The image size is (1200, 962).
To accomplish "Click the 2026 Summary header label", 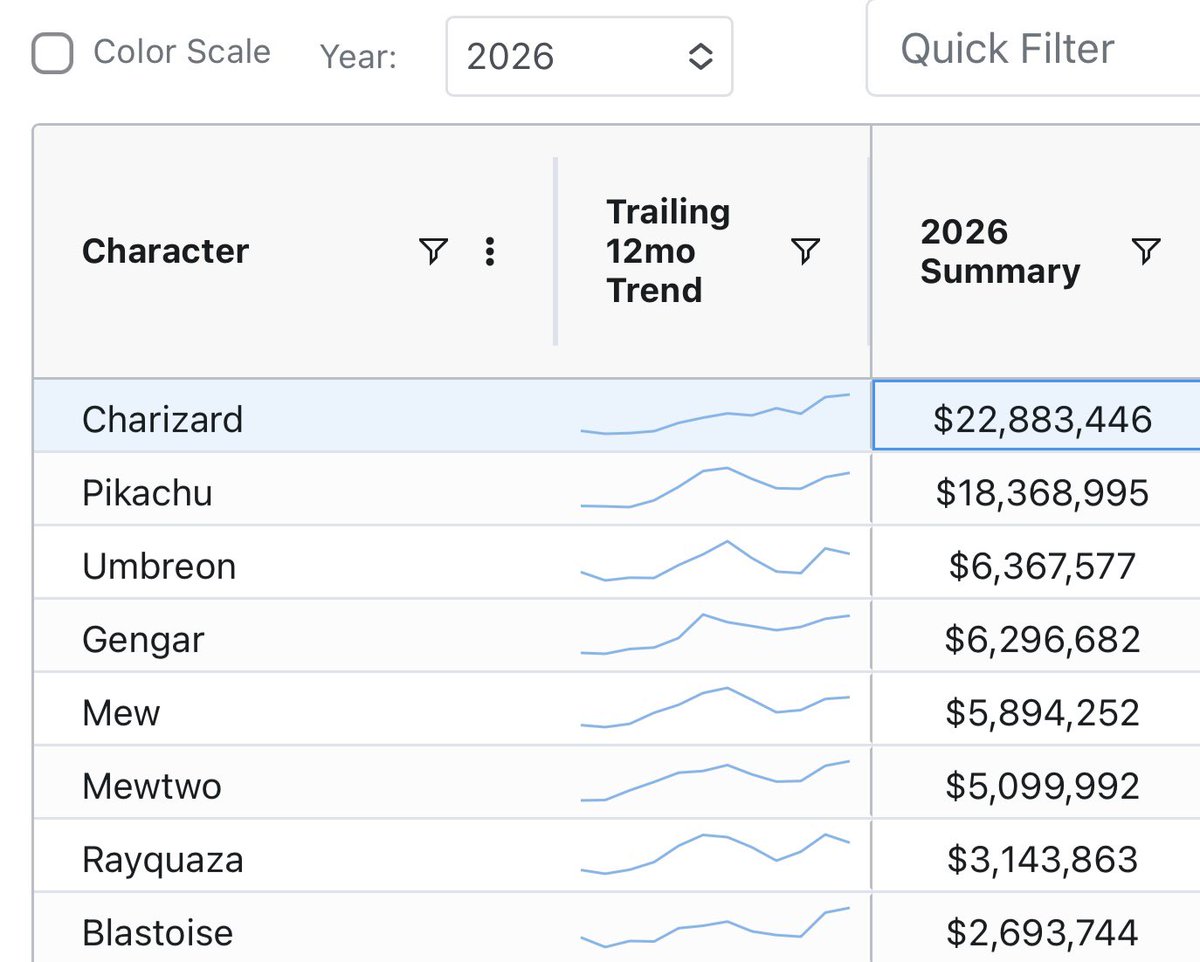I will click(x=1000, y=252).
